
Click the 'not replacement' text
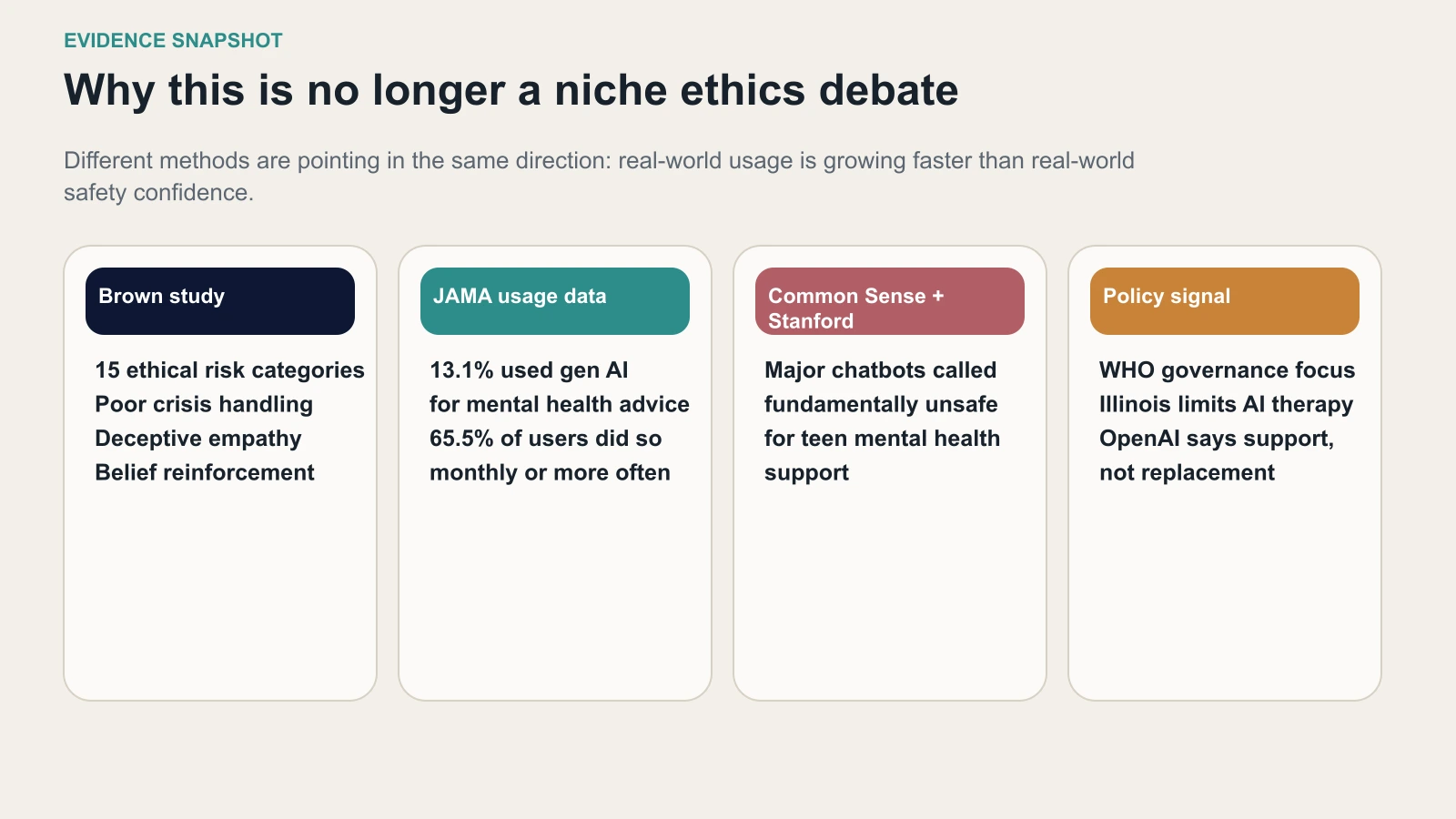tap(1187, 472)
